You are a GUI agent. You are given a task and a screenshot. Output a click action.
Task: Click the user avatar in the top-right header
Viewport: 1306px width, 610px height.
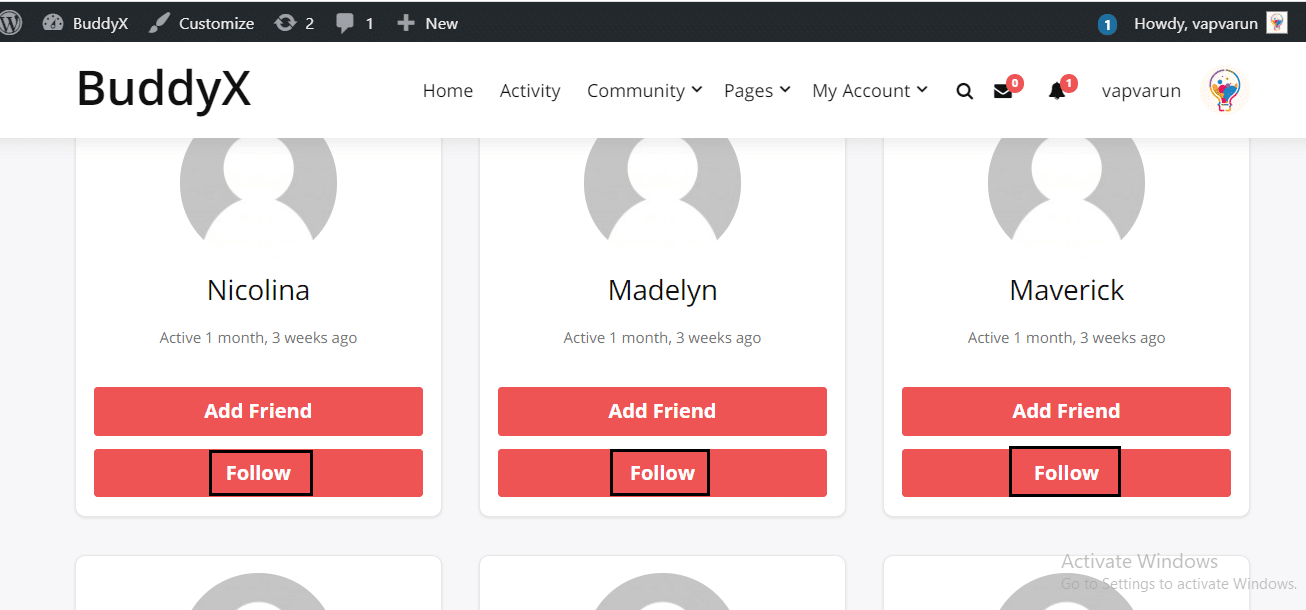pyautogui.click(x=1224, y=89)
